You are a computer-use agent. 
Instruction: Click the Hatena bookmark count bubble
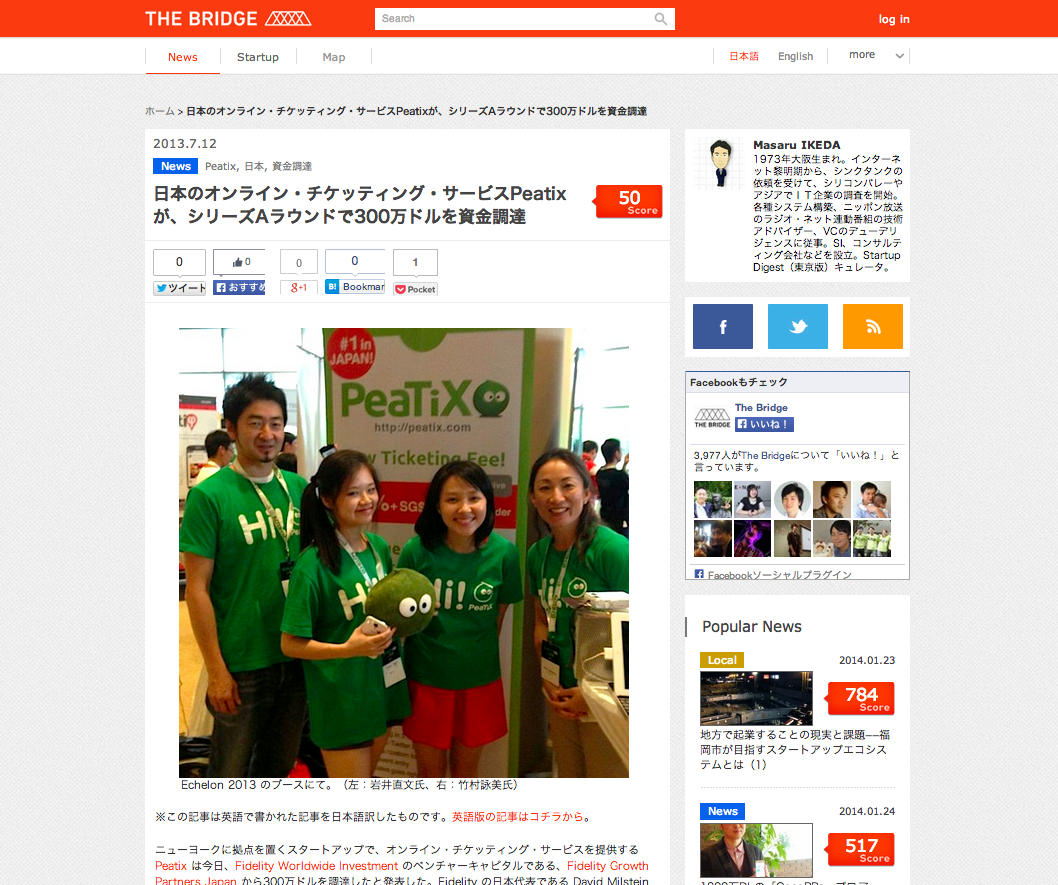click(x=355, y=261)
